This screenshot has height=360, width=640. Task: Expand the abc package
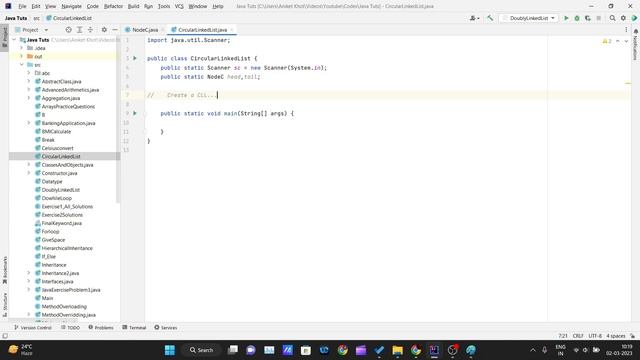[x=29, y=73]
